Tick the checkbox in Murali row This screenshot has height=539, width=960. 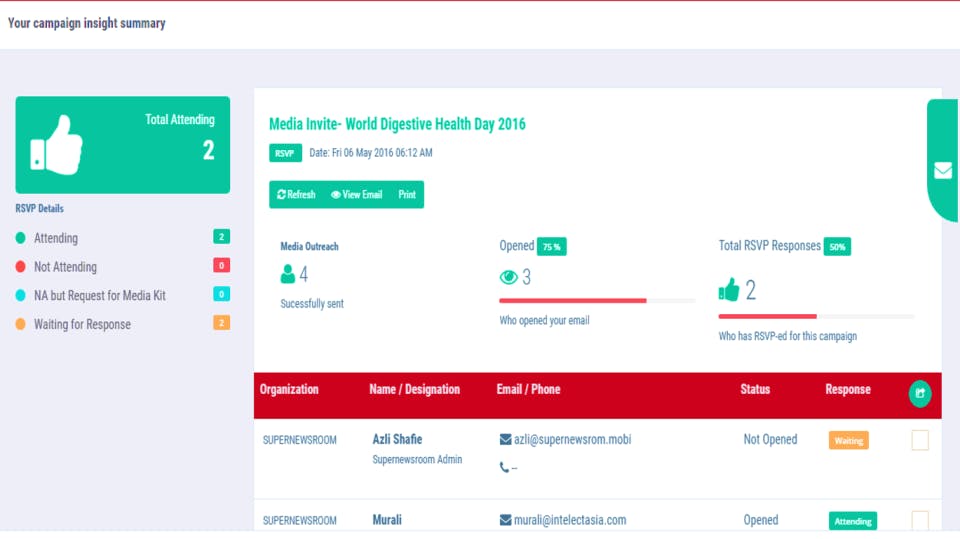920,521
